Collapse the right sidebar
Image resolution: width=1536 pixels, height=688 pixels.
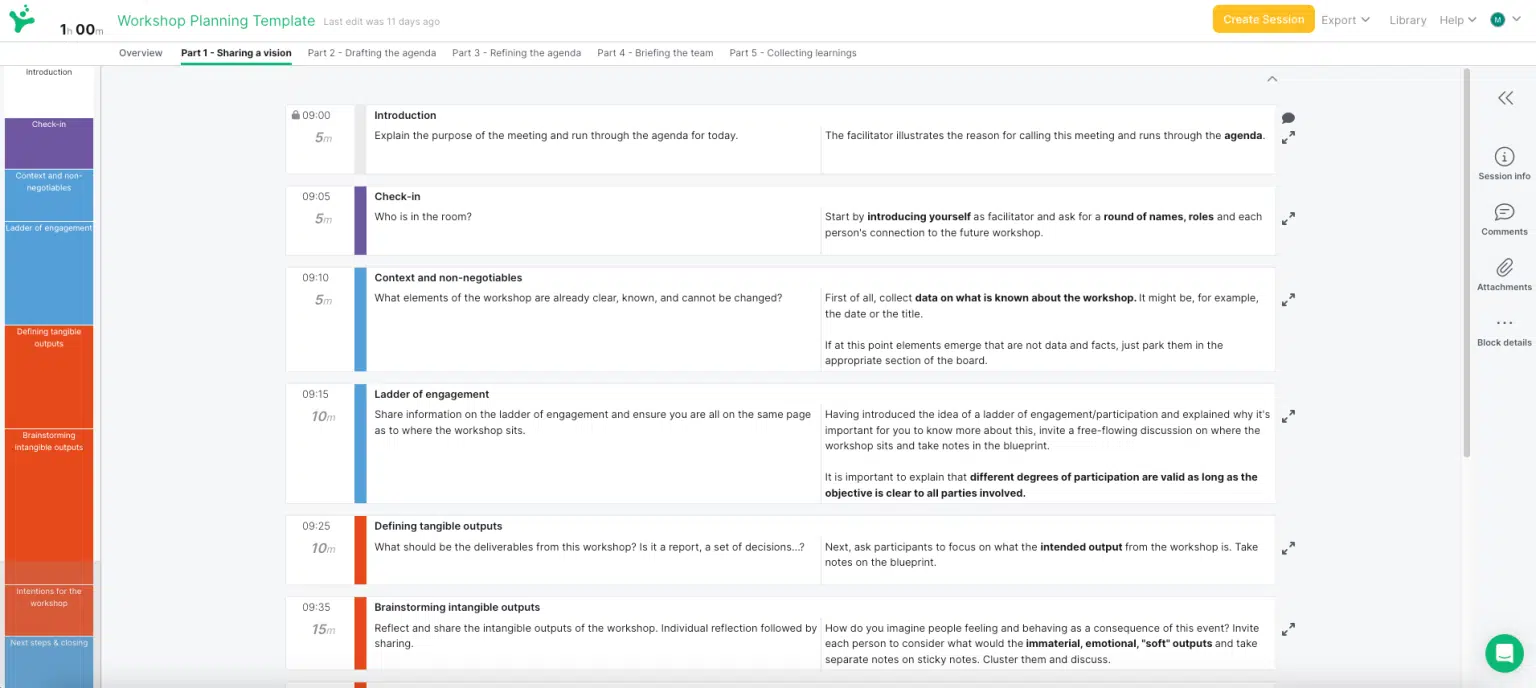click(x=1505, y=98)
